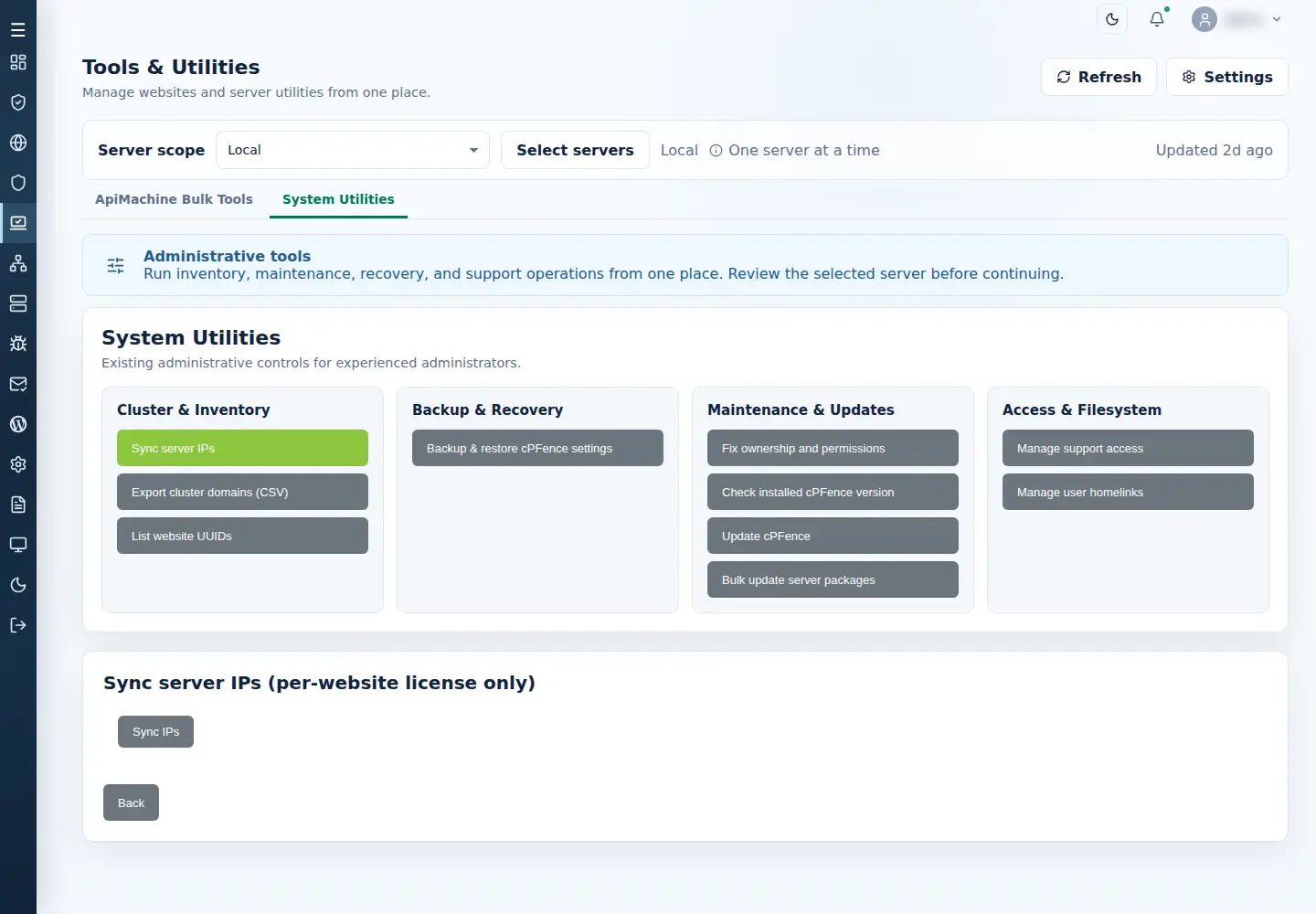Choose the green Sync server IPs button
Screen dimensions: 1316x914
pyautogui.click(x=242, y=448)
